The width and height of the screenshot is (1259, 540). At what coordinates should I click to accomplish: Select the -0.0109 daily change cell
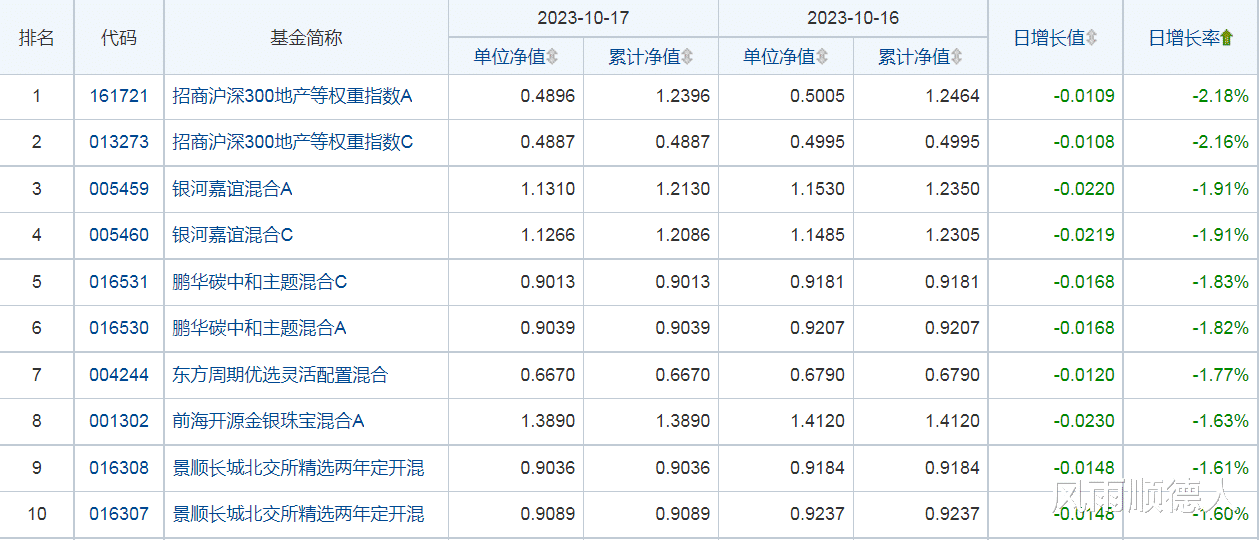(1056, 97)
